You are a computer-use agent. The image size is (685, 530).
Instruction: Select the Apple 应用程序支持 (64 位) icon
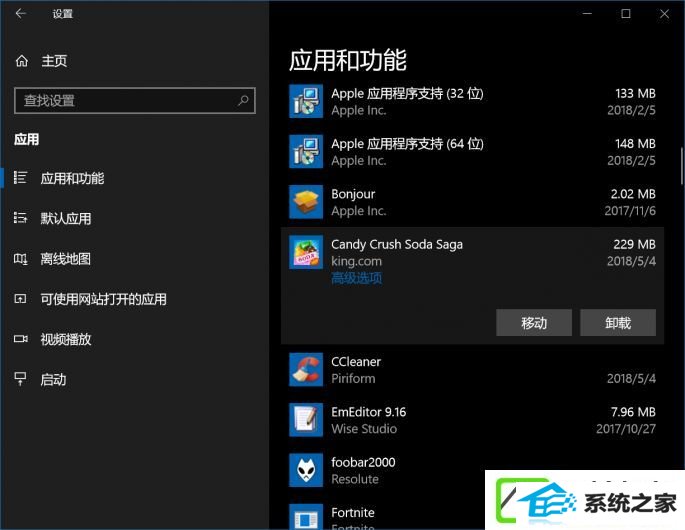point(306,151)
